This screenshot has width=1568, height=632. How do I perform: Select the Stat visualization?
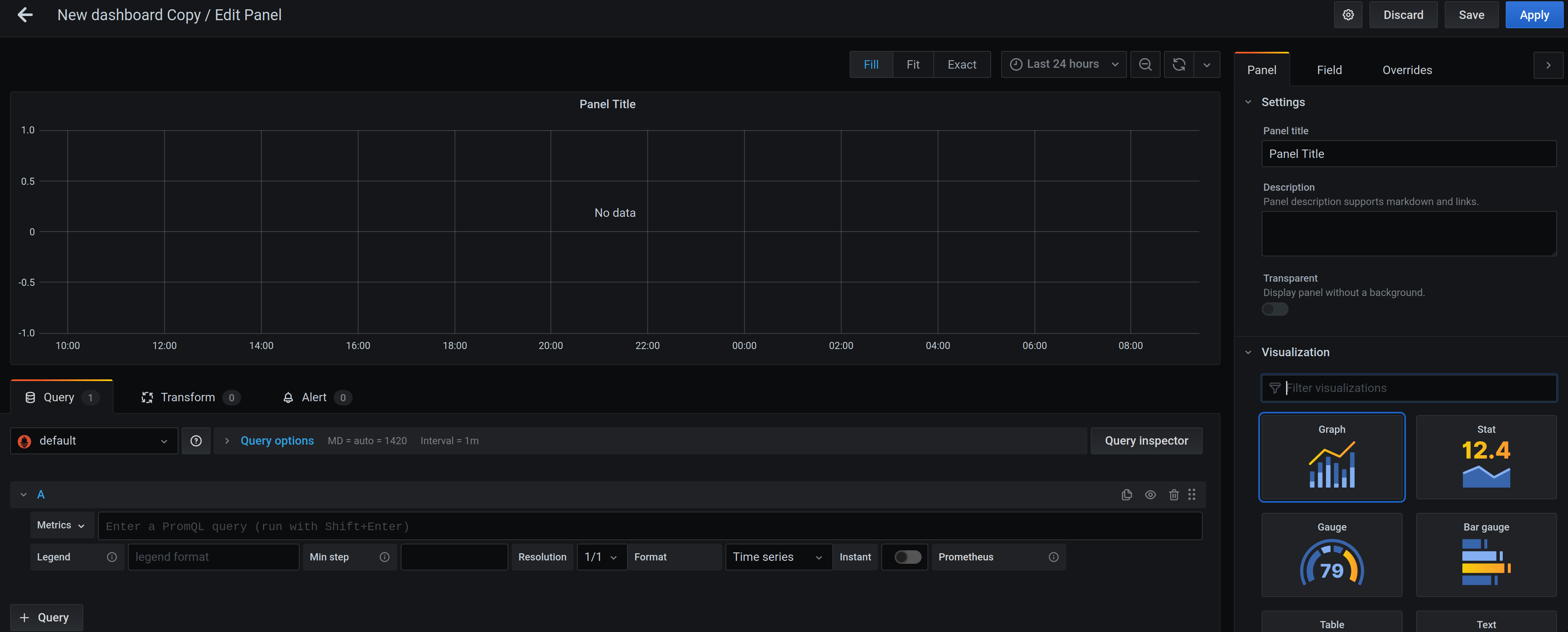point(1485,457)
